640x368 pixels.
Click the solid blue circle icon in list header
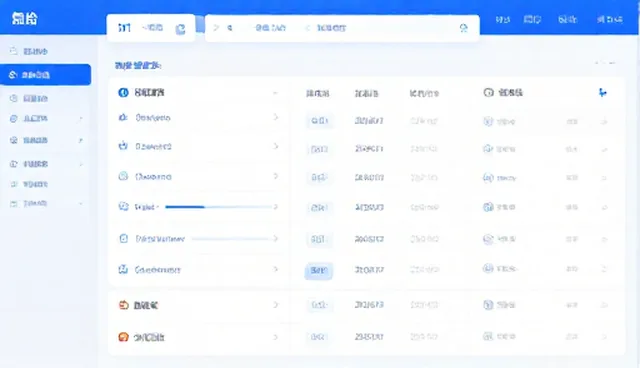[x=123, y=93]
